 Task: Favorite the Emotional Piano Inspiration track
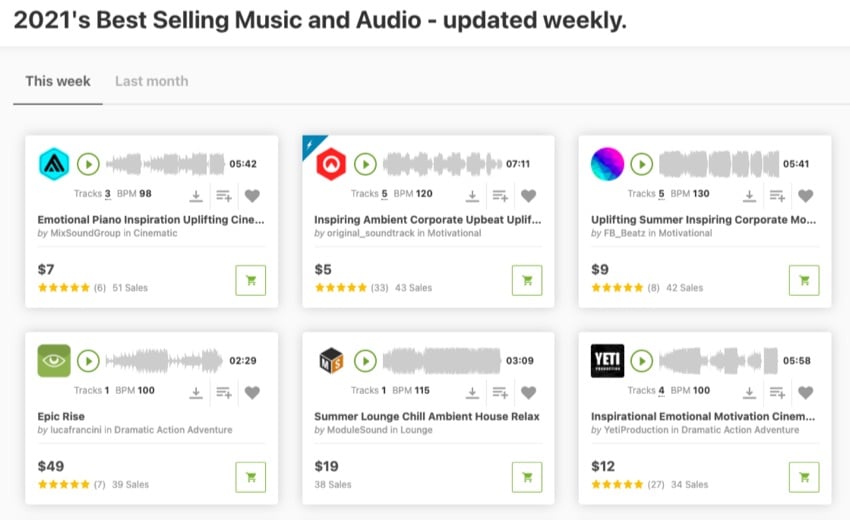point(252,196)
